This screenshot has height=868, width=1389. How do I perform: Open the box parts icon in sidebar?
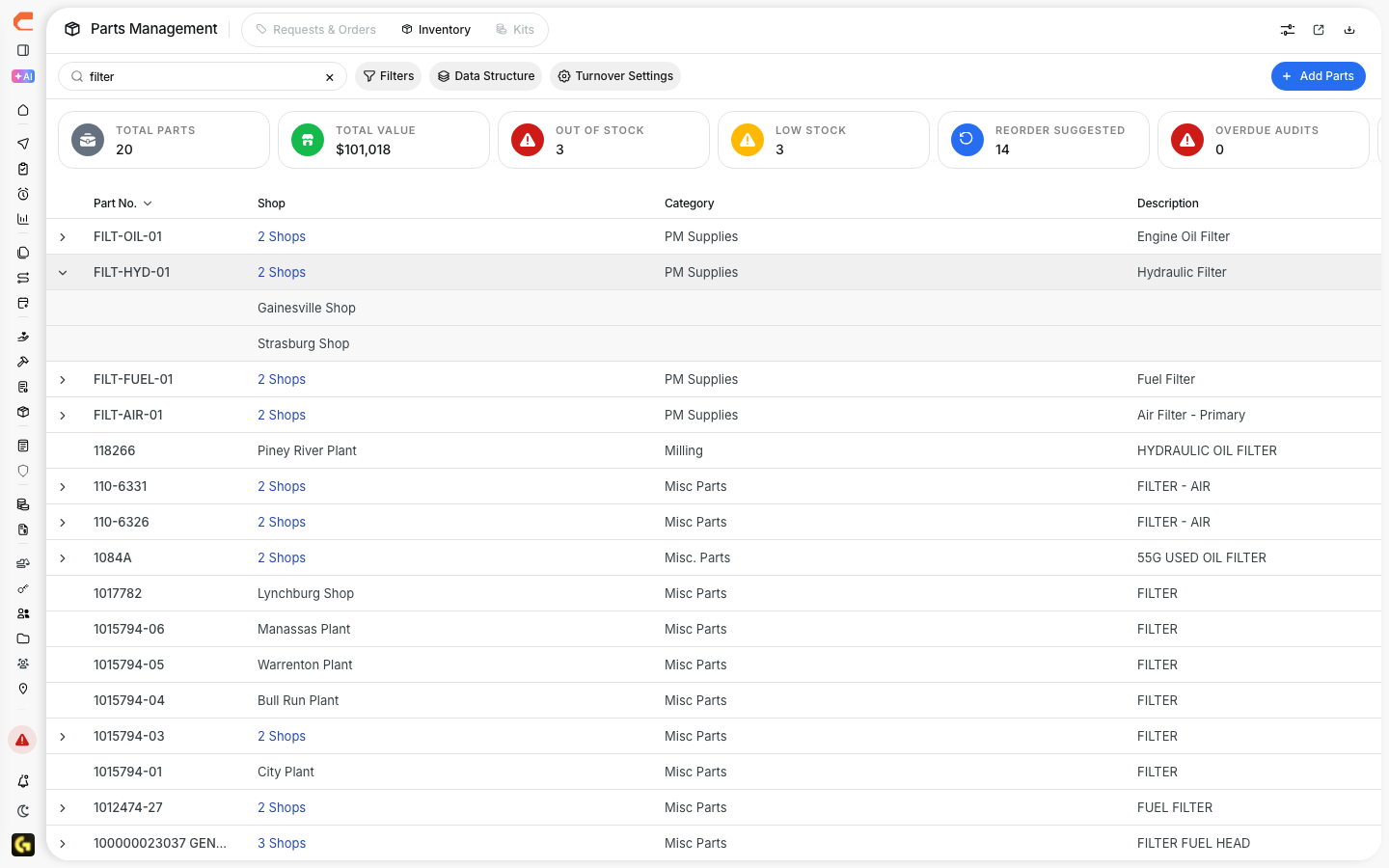[x=23, y=412]
